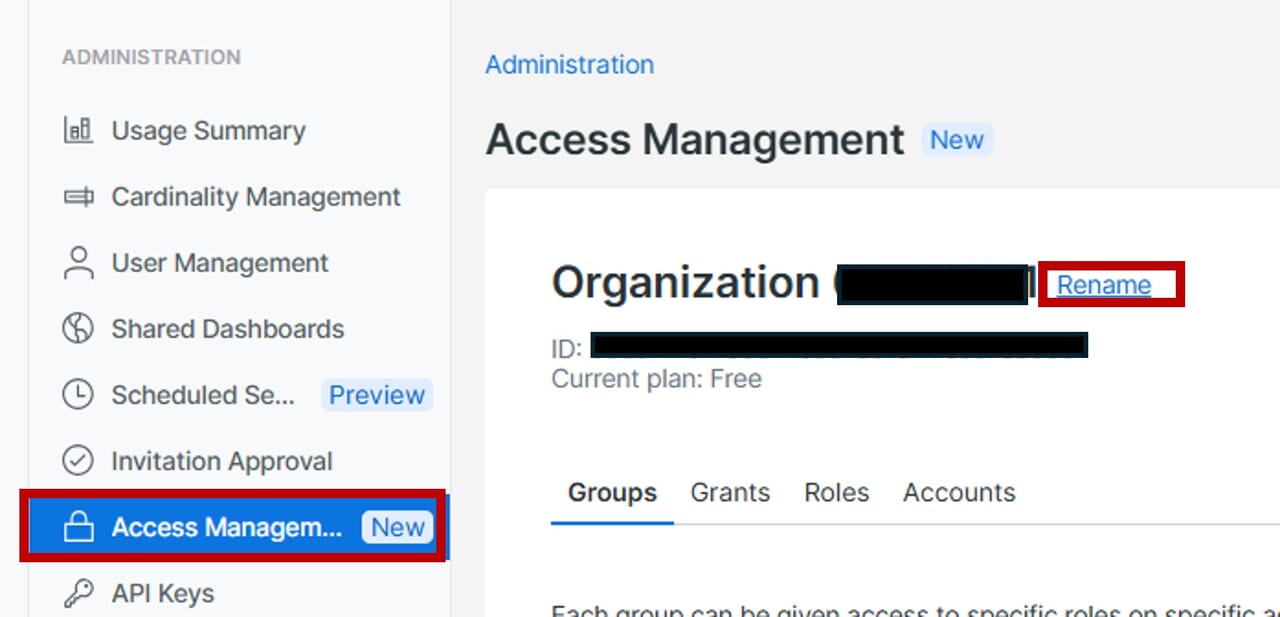Click the Usage Summary bar chart icon
This screenshot has width=1280, height=617.
click(x=78, y=131)
